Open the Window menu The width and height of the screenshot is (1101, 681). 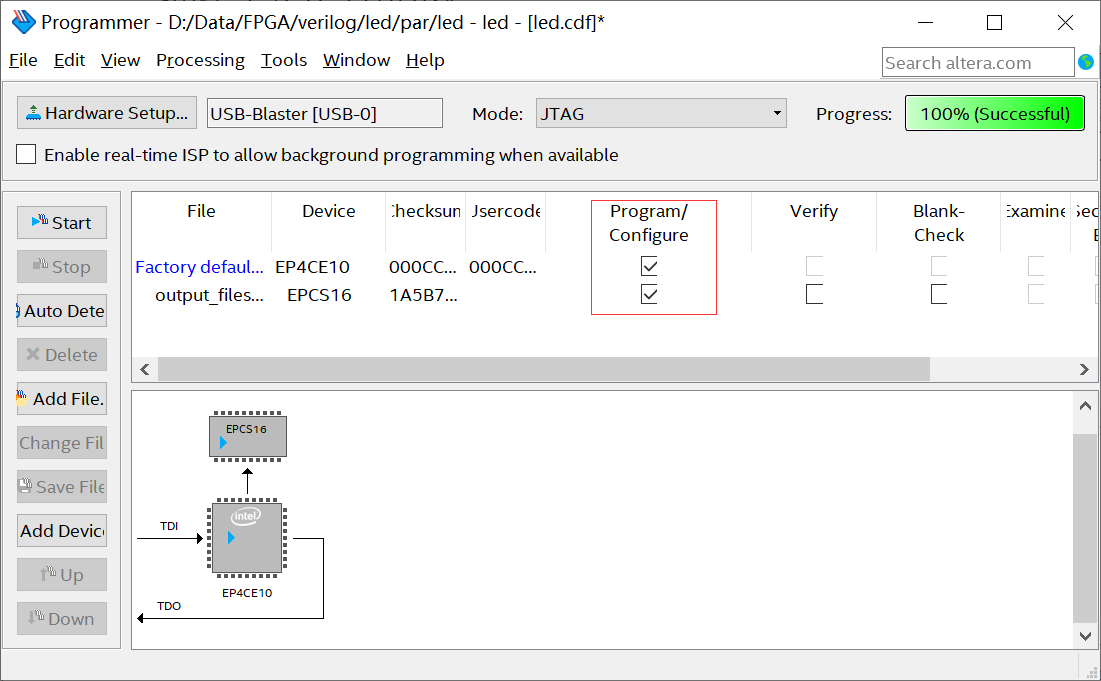point(356,60)
